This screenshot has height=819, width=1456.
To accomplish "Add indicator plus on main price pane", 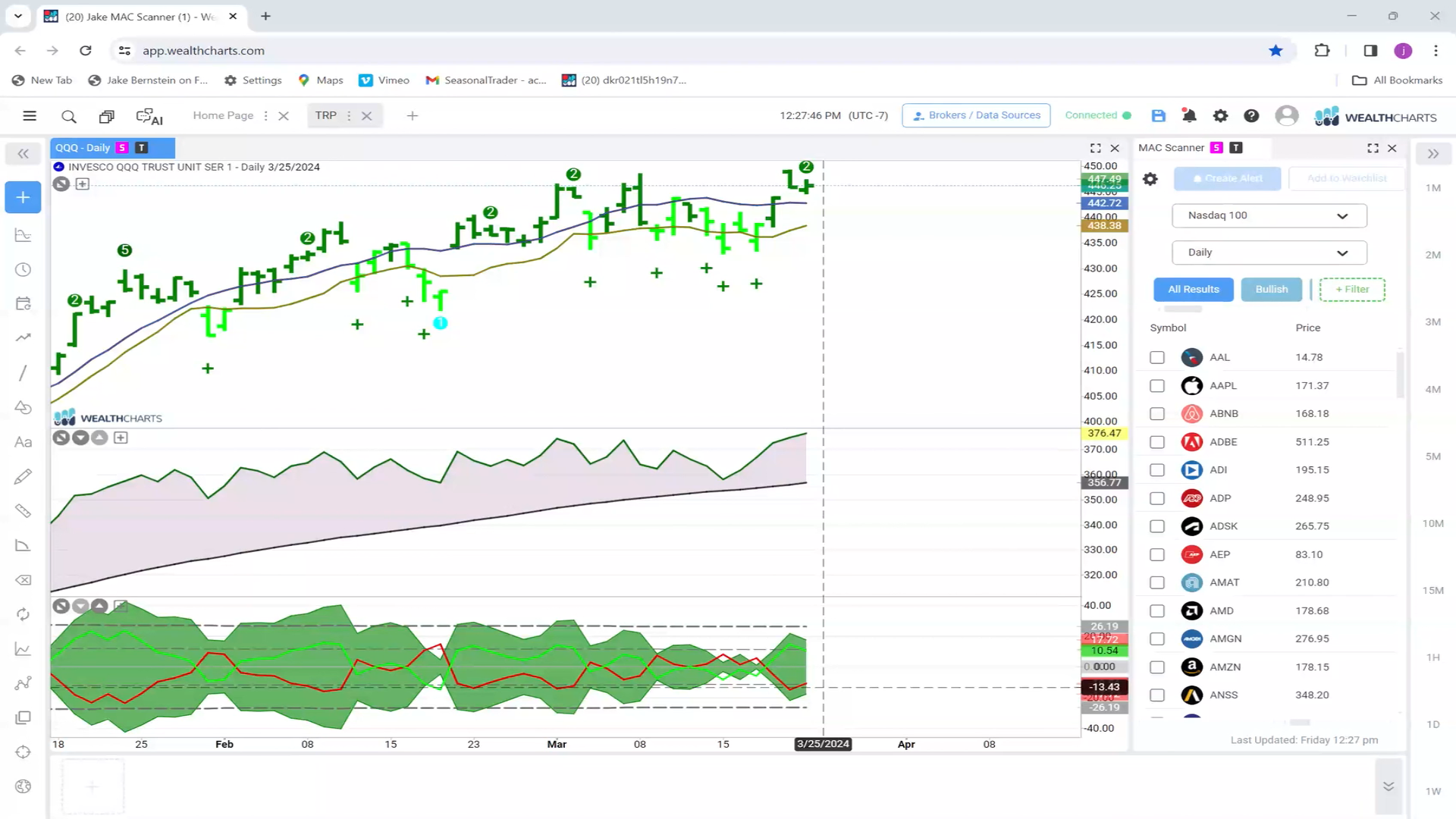I will [x=82, y=184].
